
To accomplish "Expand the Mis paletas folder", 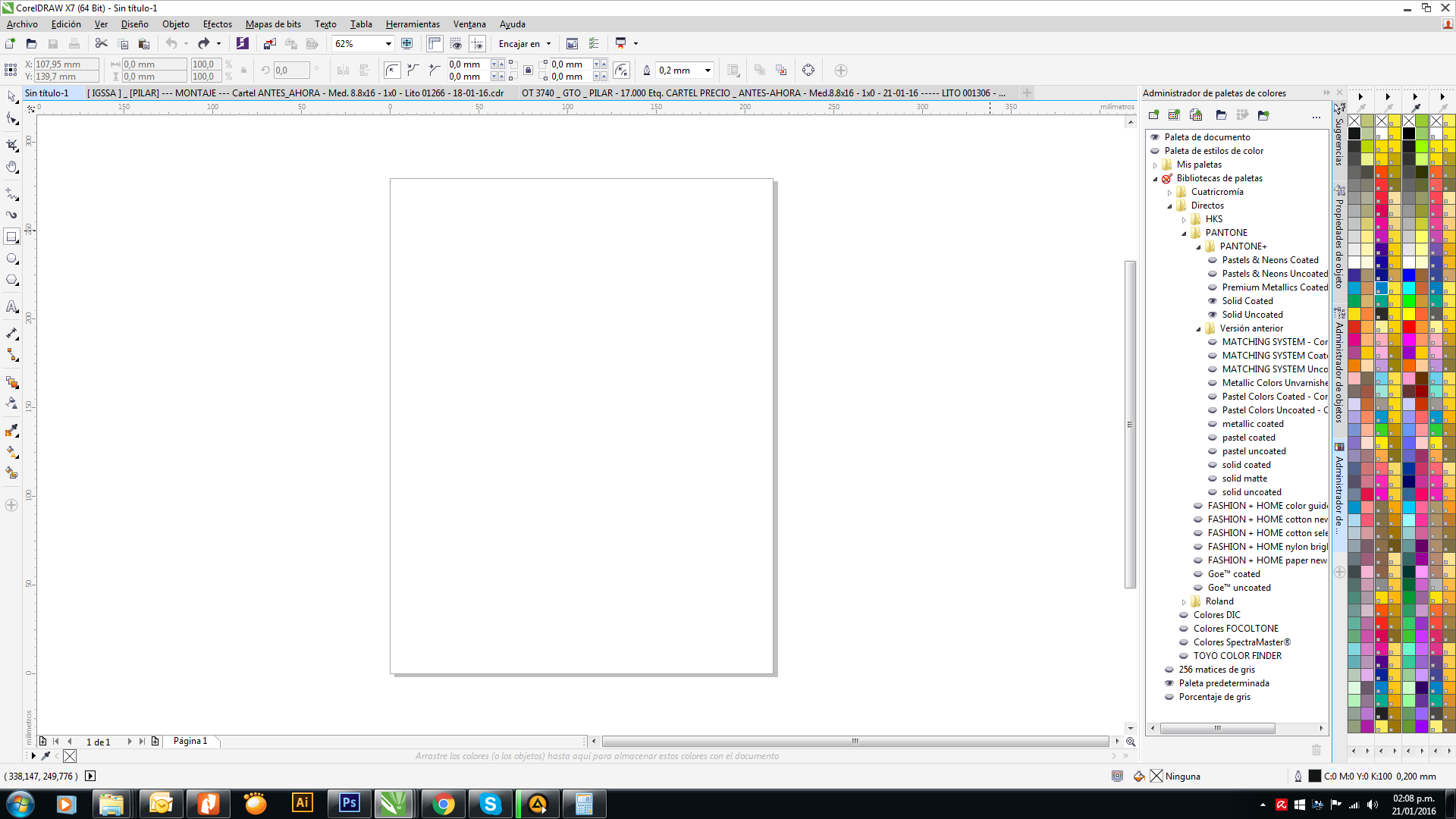I will click(x=1155, y=165).
